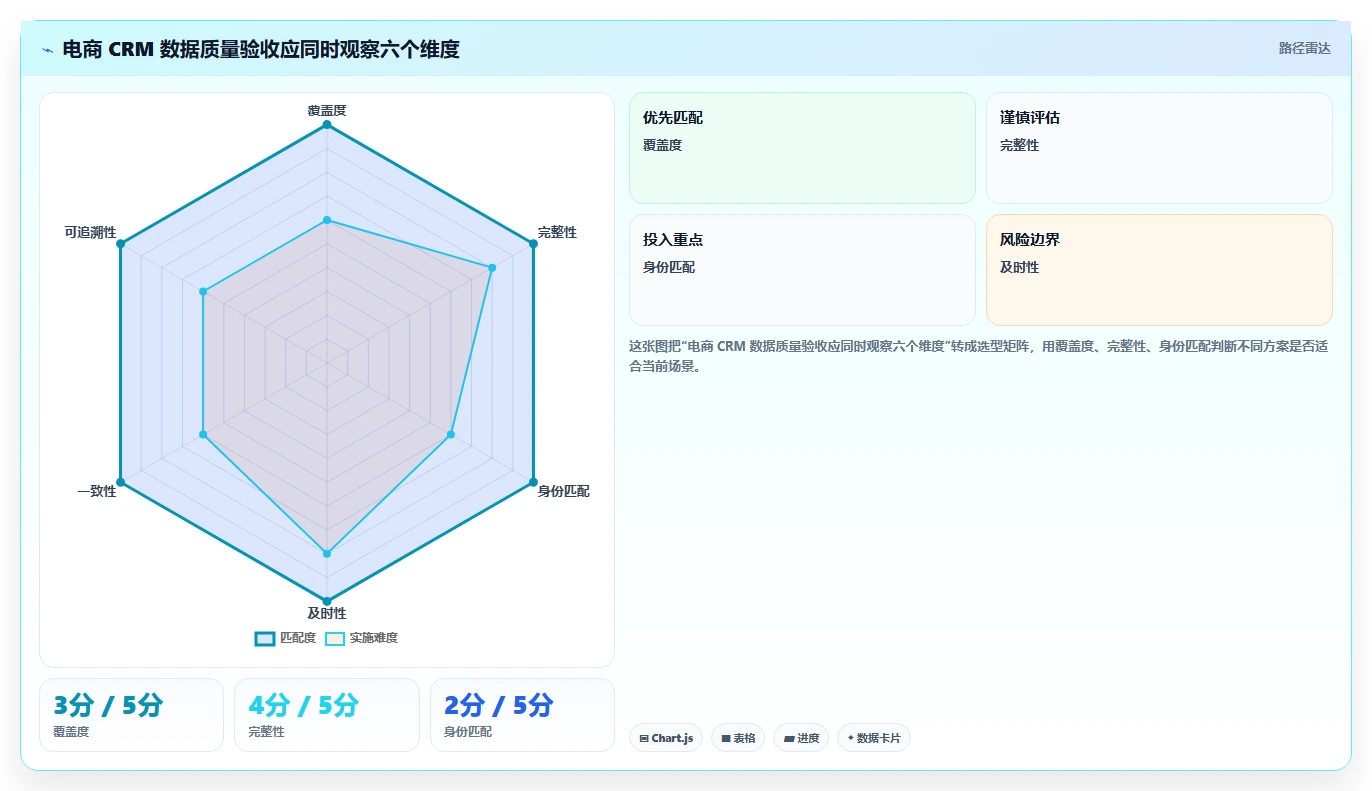Click the 匹配度 data point at 完整性 vertex

click(x=533, y=243)
